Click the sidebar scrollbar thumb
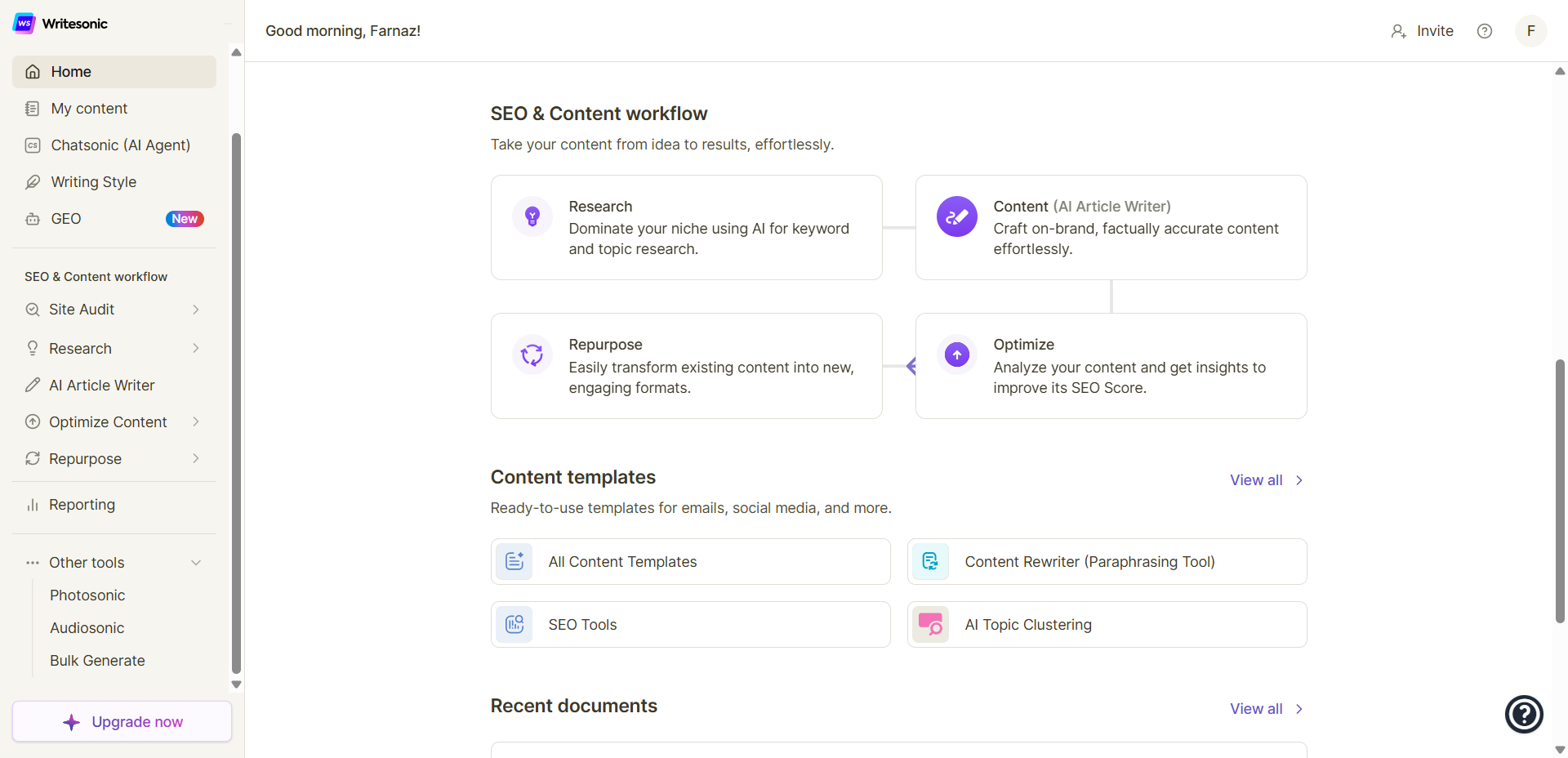The image size is (1568, 758). 236,404
